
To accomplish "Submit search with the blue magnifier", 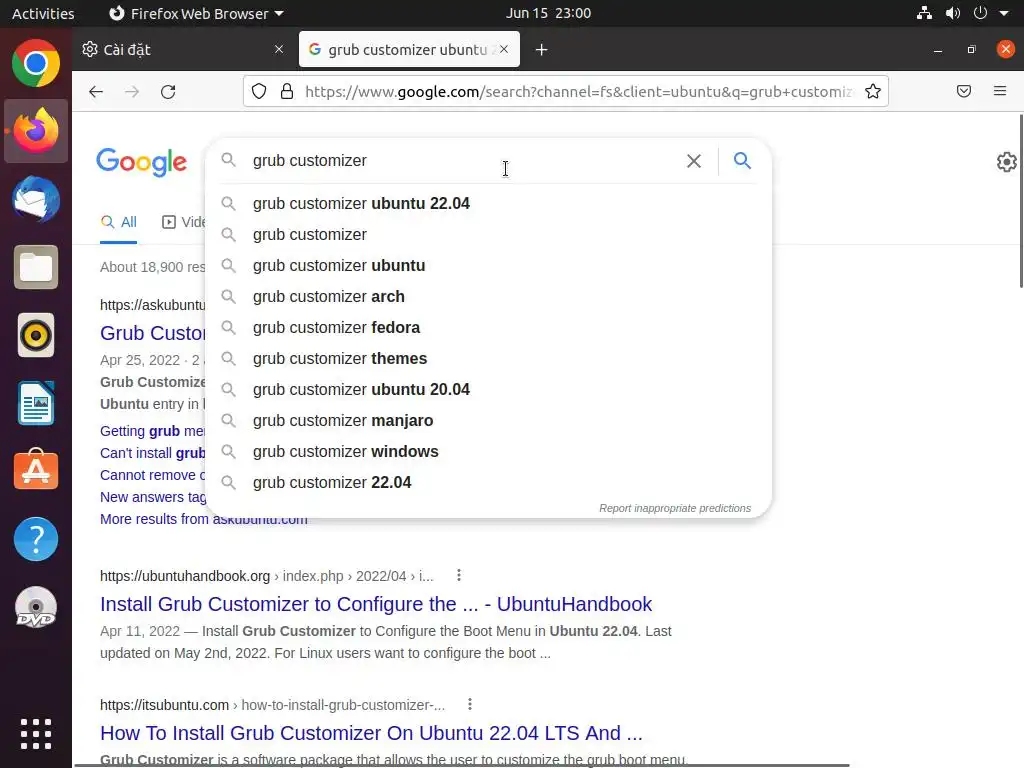I will pos(742,161).
